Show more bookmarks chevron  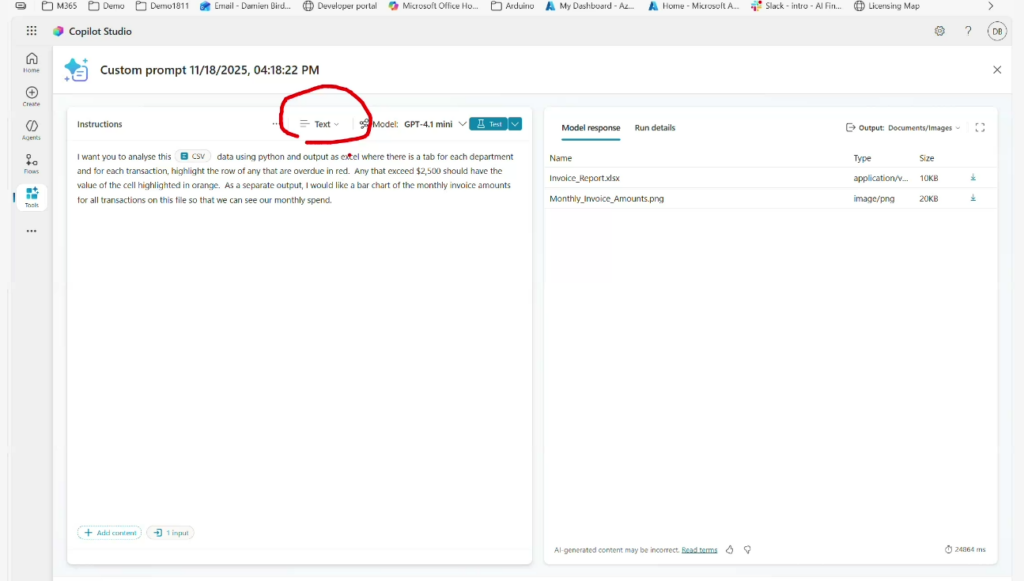[x=991, y=6]
